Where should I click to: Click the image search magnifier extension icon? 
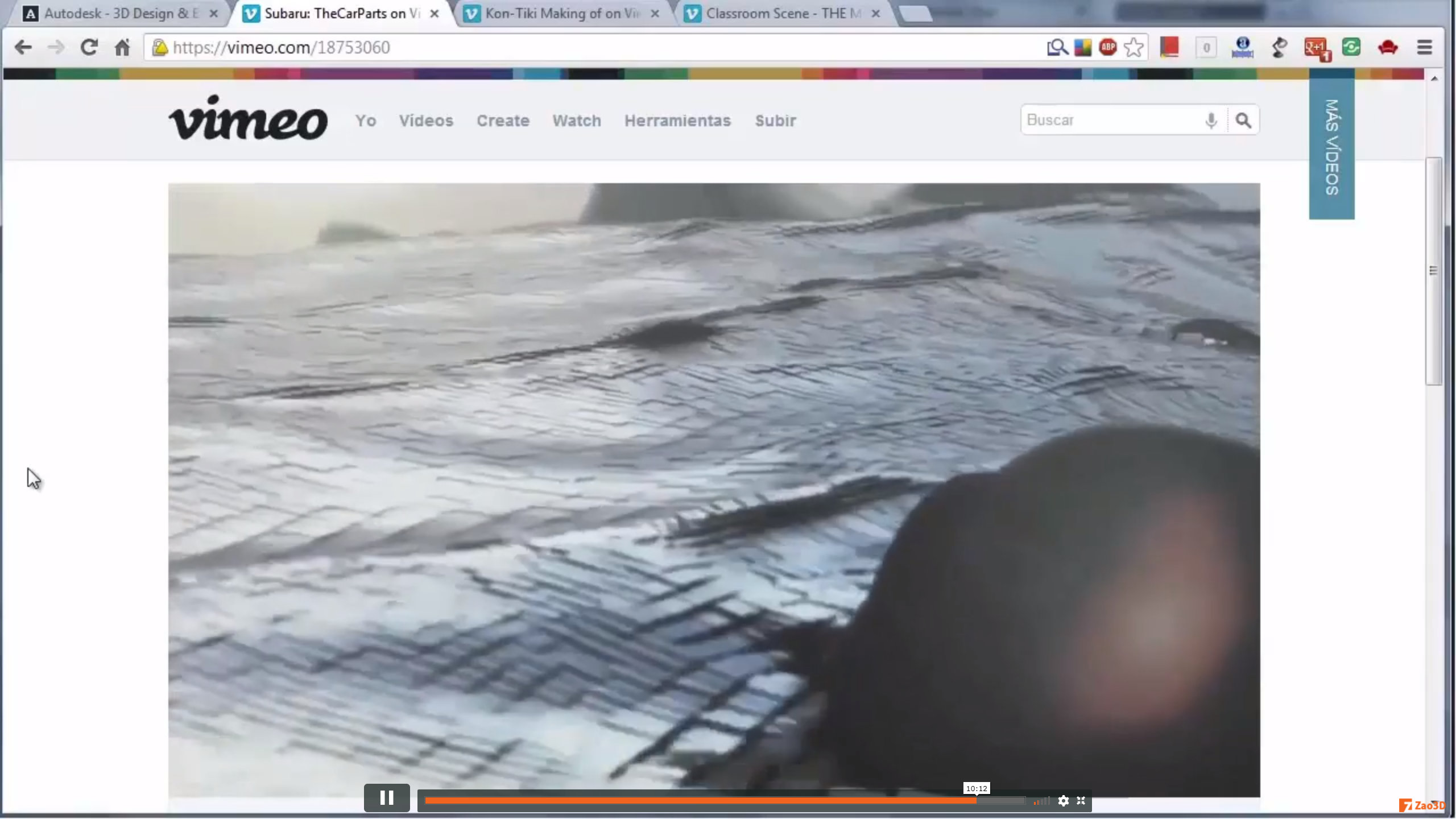tap(1057, 47)
